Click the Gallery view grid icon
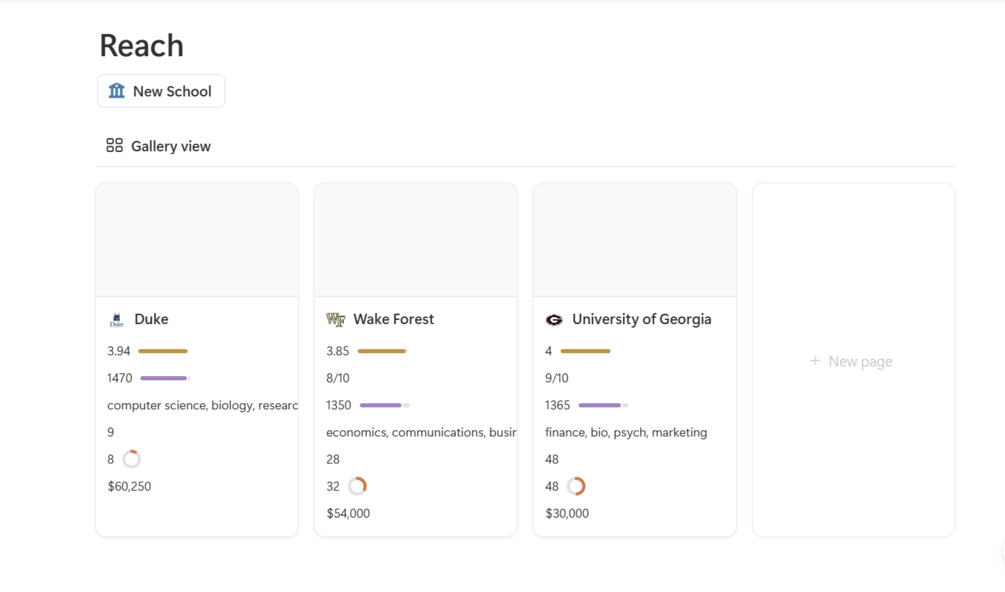The image size is (1005, 592). pyautogui.click(x=114, y=146)
